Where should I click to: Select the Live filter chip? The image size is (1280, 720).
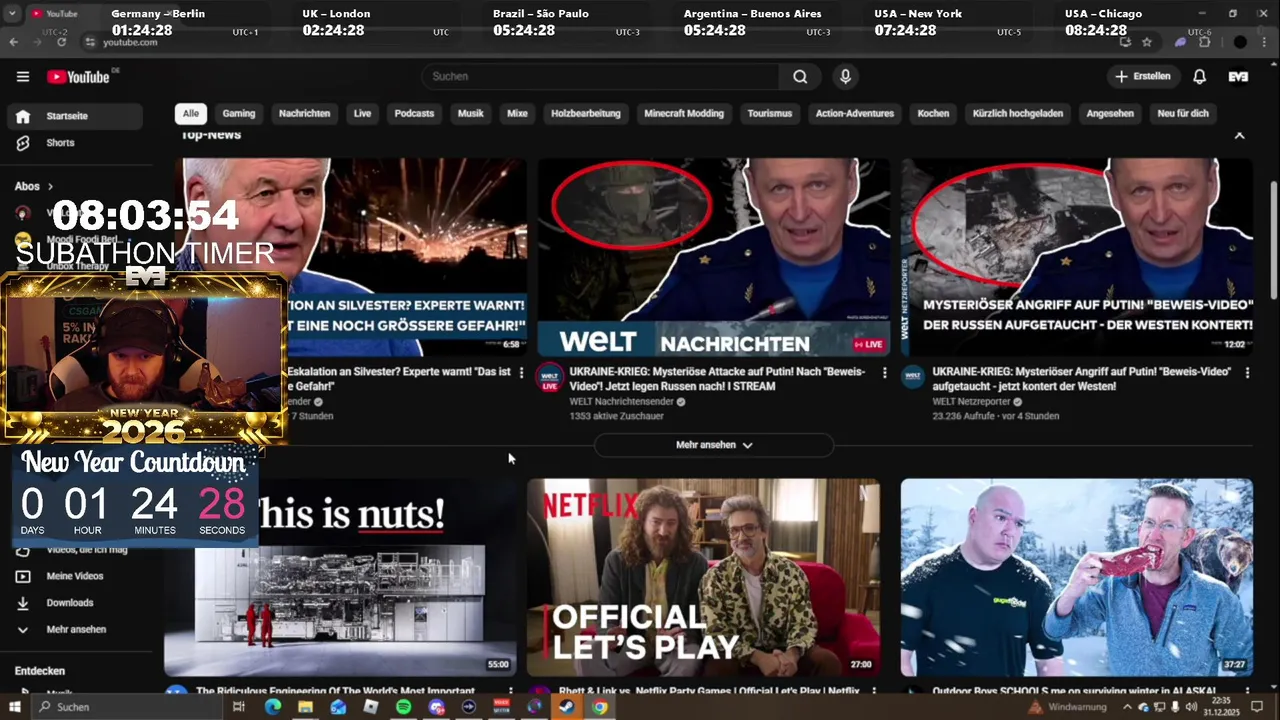tap(362, 114)
